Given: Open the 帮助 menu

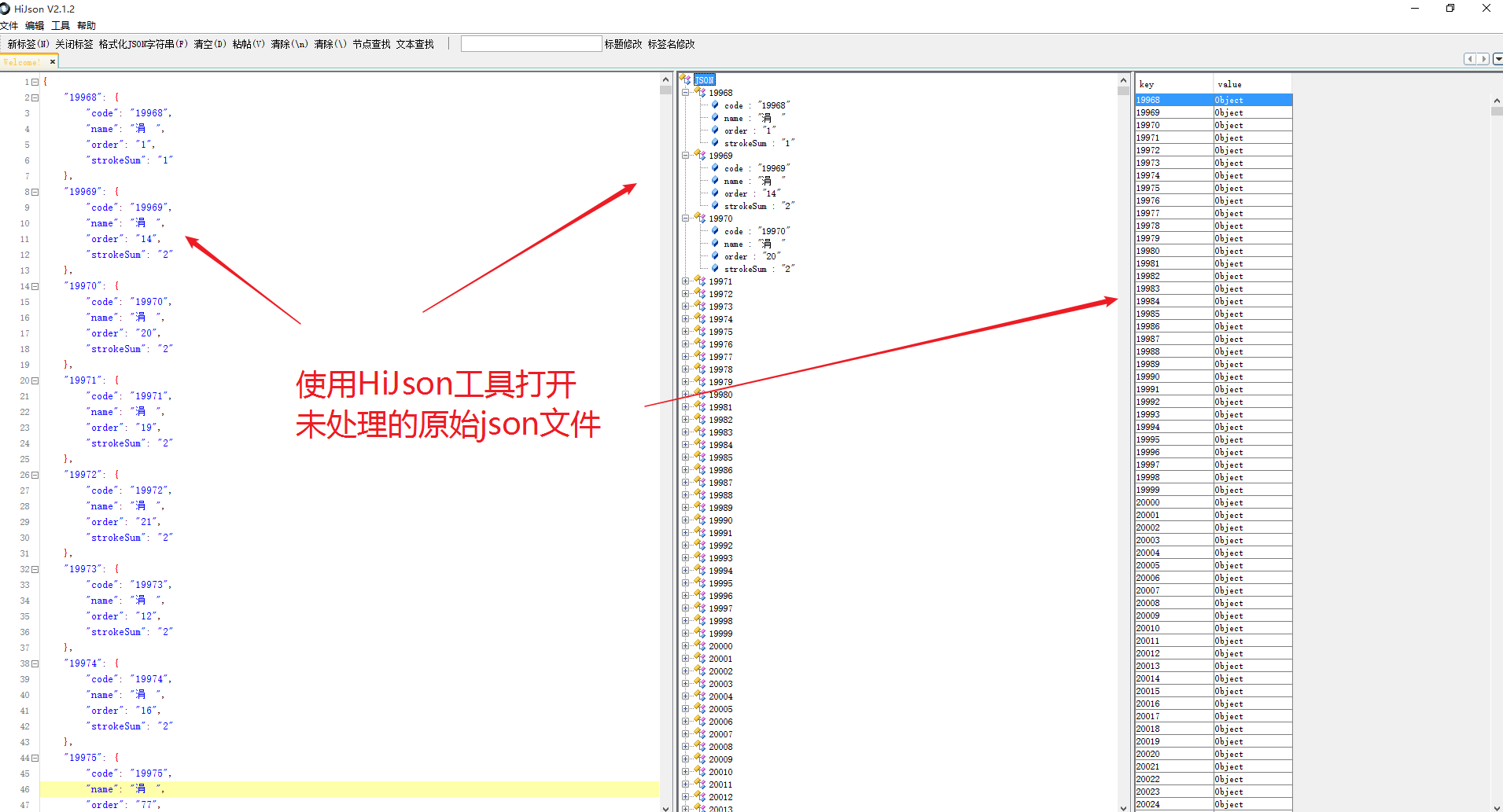Looking at the screenshot, I should click(87, 26).
